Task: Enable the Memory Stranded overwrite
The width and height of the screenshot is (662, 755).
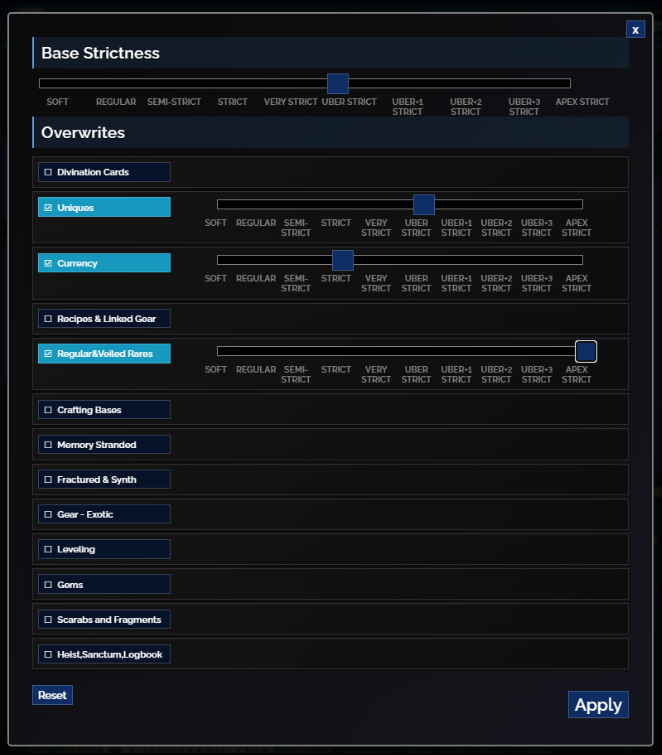Action: [104, 444]
